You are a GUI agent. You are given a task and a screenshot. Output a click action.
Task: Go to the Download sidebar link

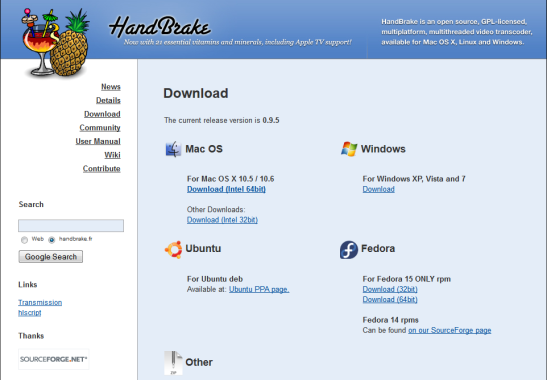[x=102, y=114]
